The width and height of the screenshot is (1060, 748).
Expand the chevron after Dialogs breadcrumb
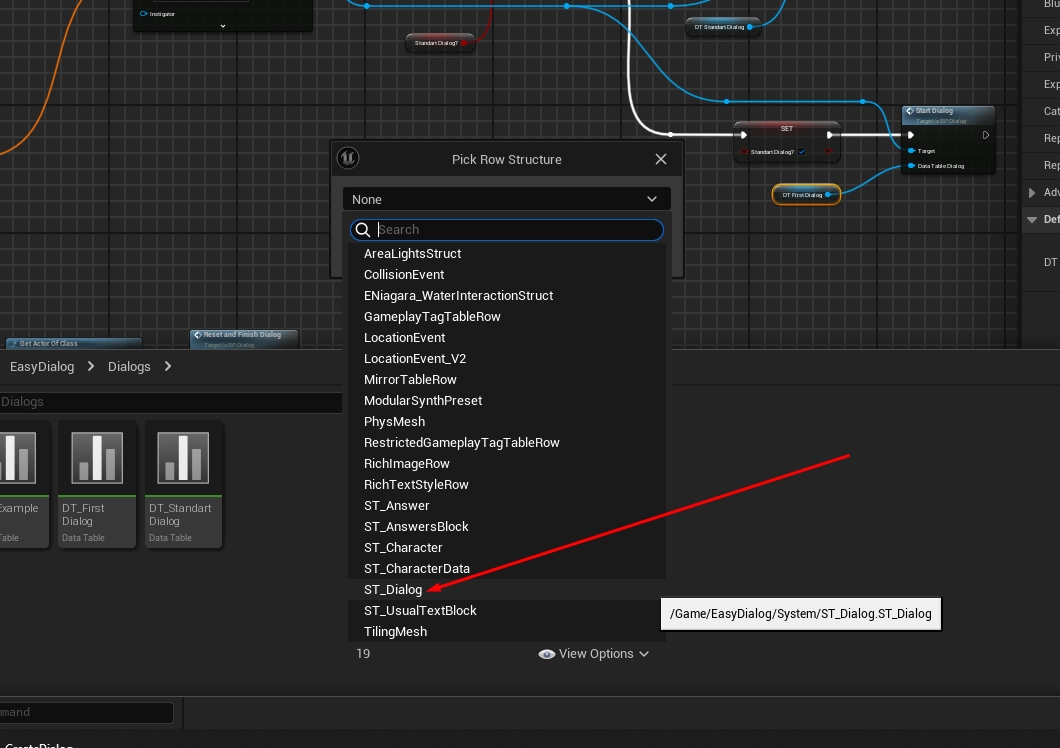(x=168, y=367)
